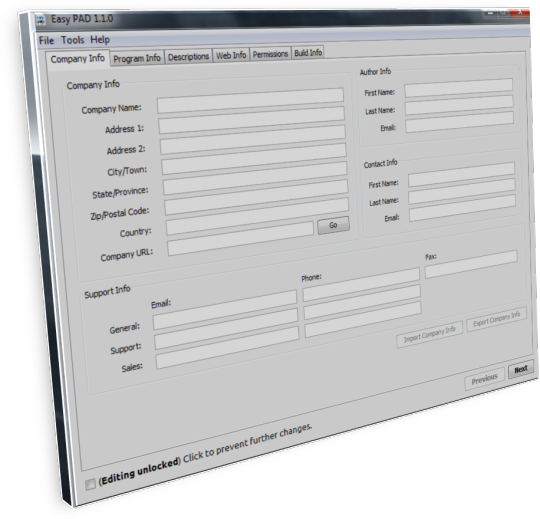Switch to the Web Info tab
540x519 pixels.
tap(231, 55)
